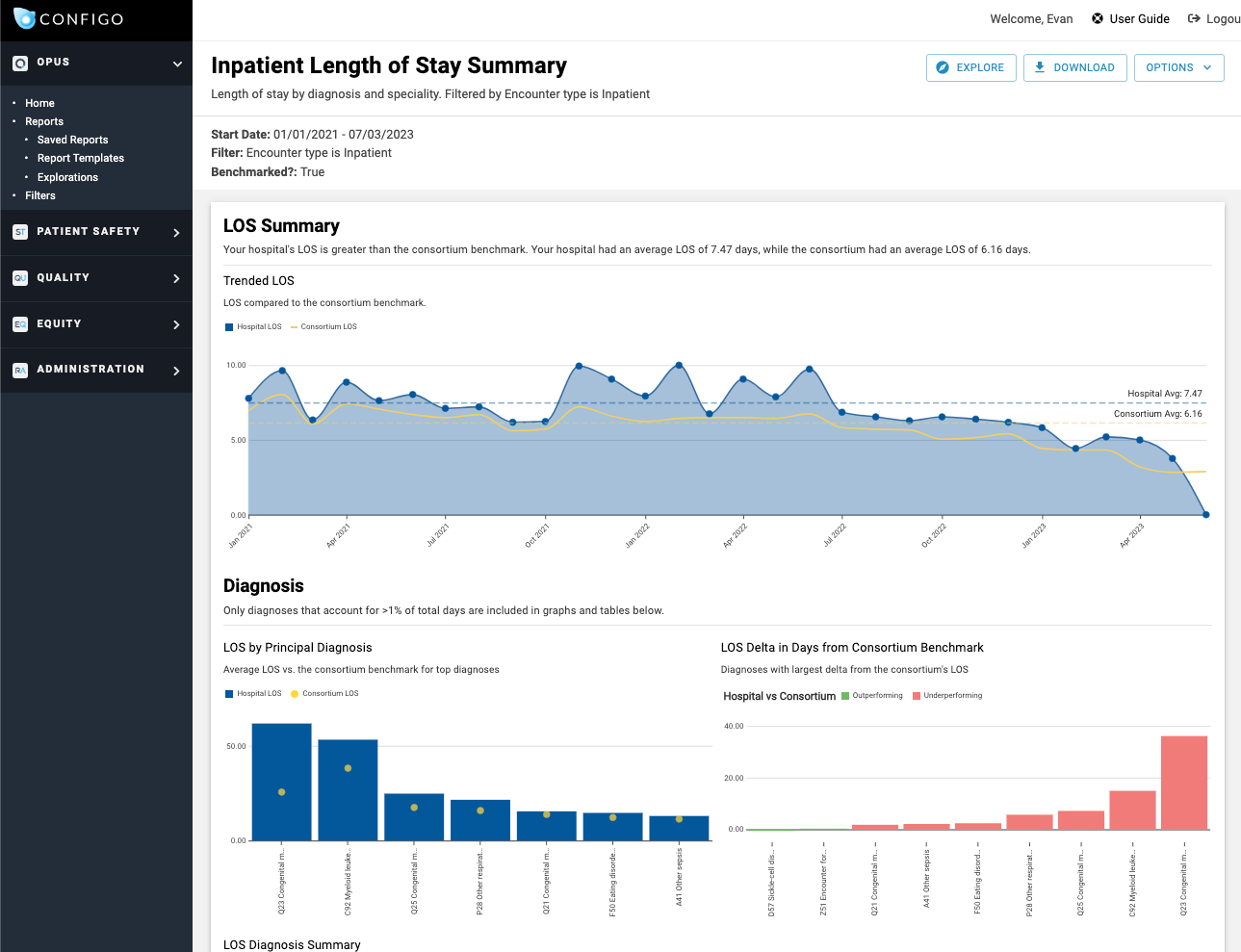Screen dimensions: 1241x952
Task: Click the Quality QU icon
Action: (x=20, y=278)
